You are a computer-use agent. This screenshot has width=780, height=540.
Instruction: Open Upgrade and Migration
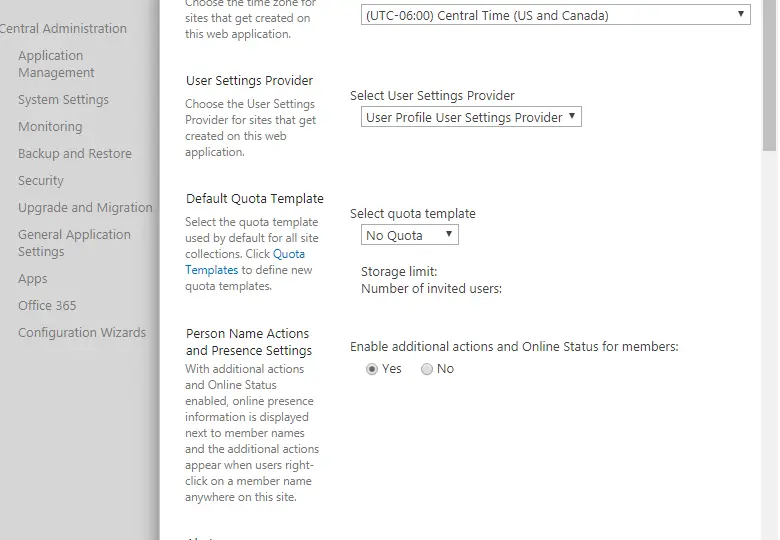[85, 208]
